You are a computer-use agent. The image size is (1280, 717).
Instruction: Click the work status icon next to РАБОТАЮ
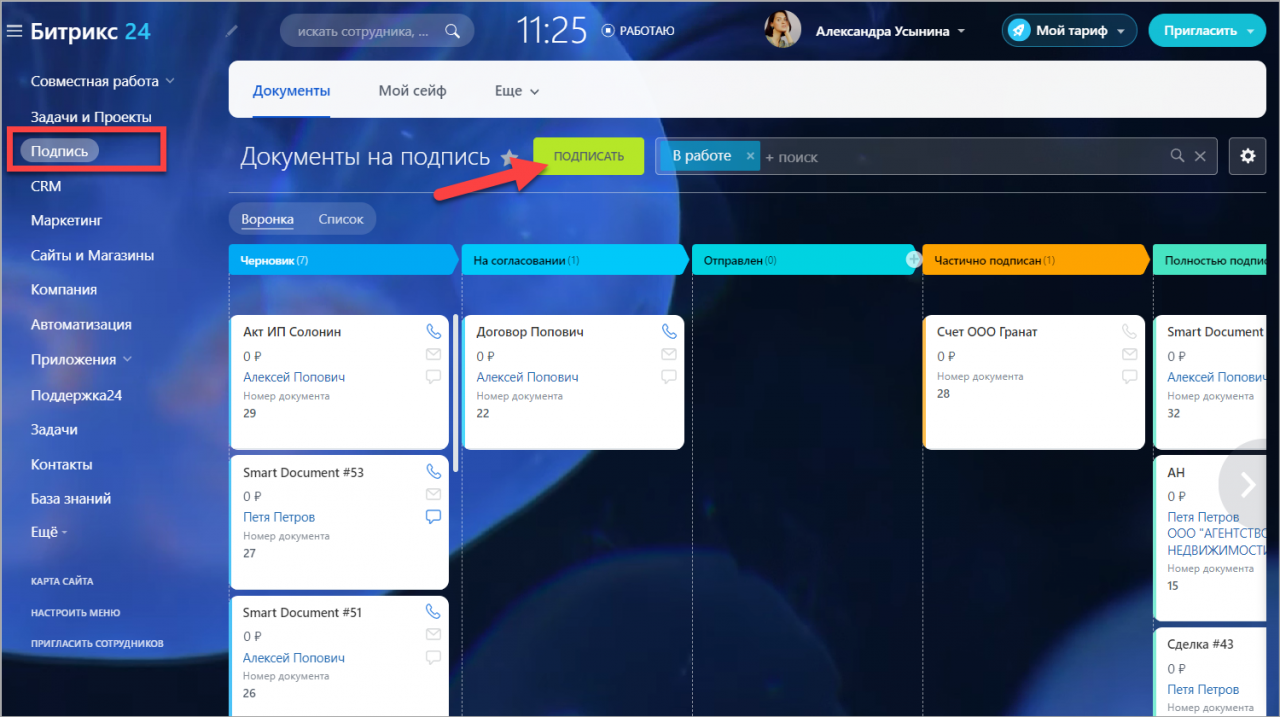pos(608,31)
